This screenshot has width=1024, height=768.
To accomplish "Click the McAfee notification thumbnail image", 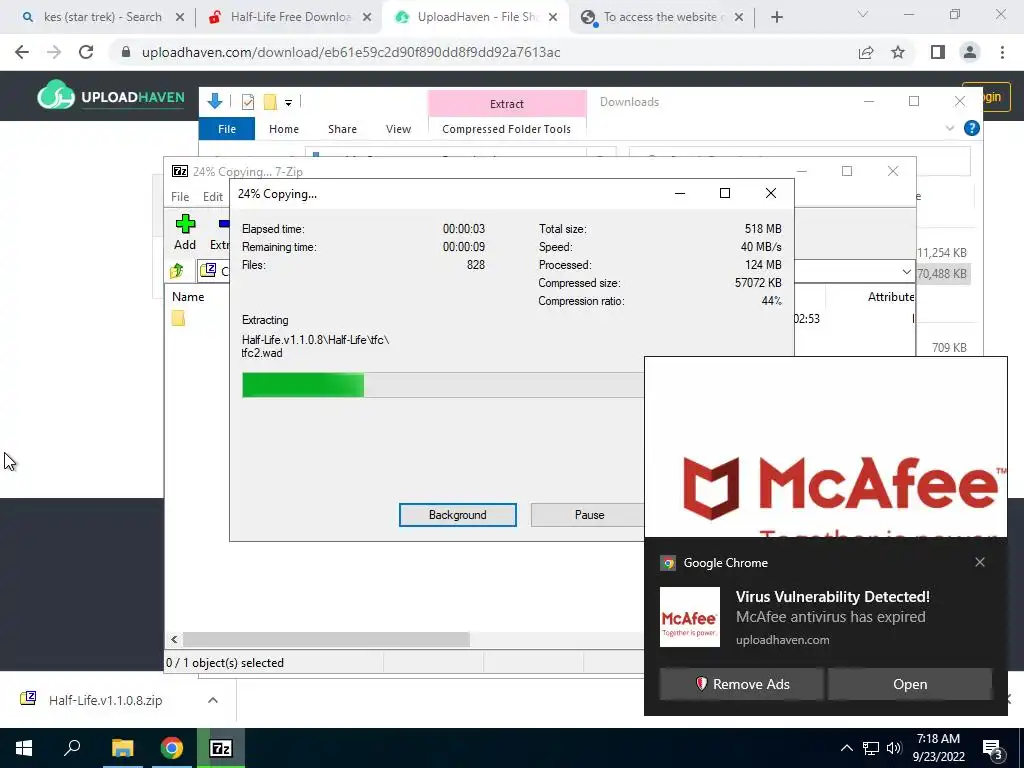I will coord(690,616).
